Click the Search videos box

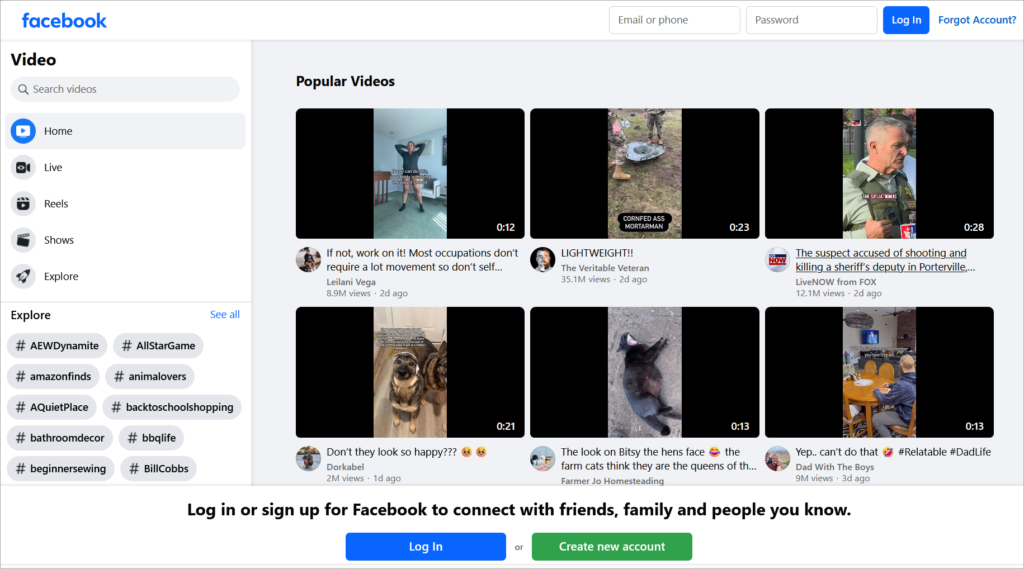coord(125,89)
